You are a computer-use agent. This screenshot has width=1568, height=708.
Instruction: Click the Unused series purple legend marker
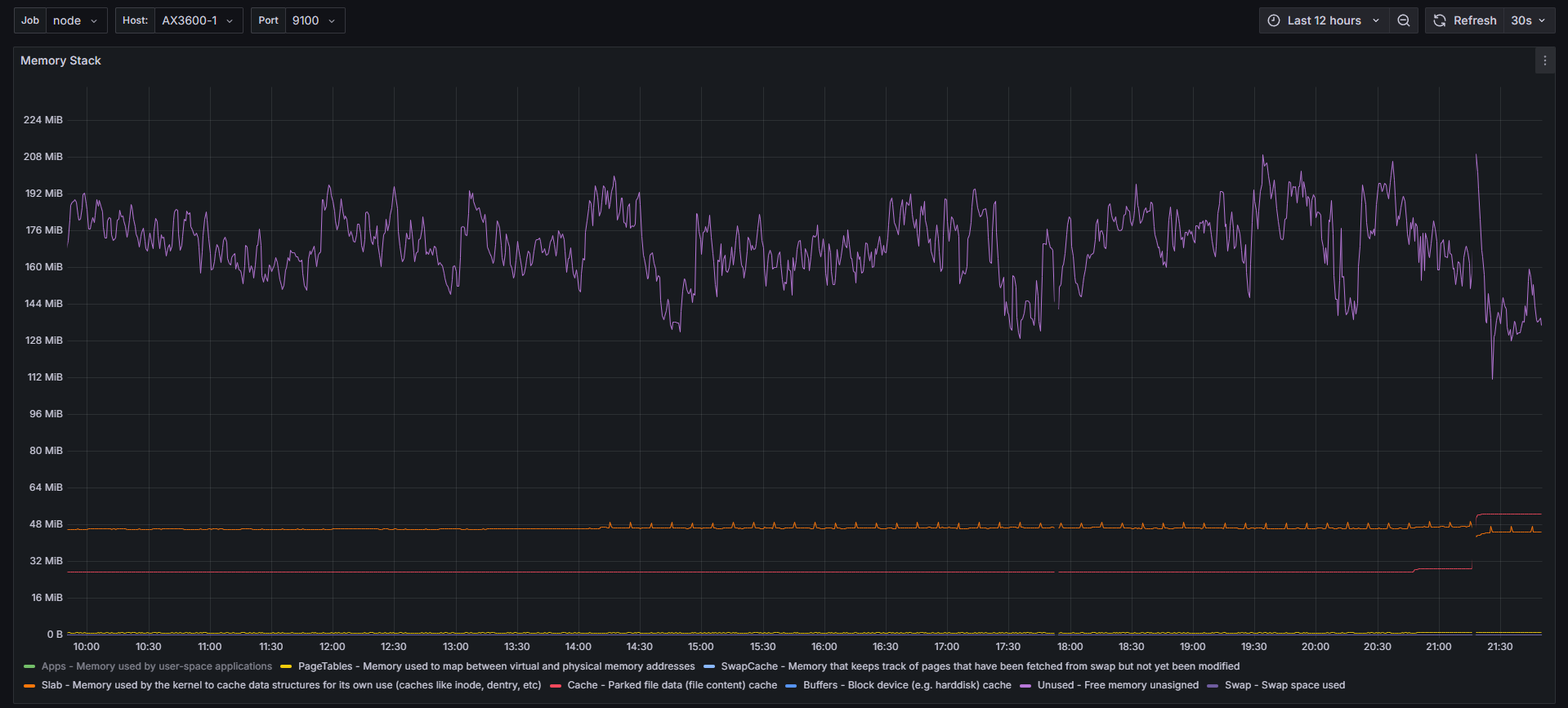tap(1025, 686)
